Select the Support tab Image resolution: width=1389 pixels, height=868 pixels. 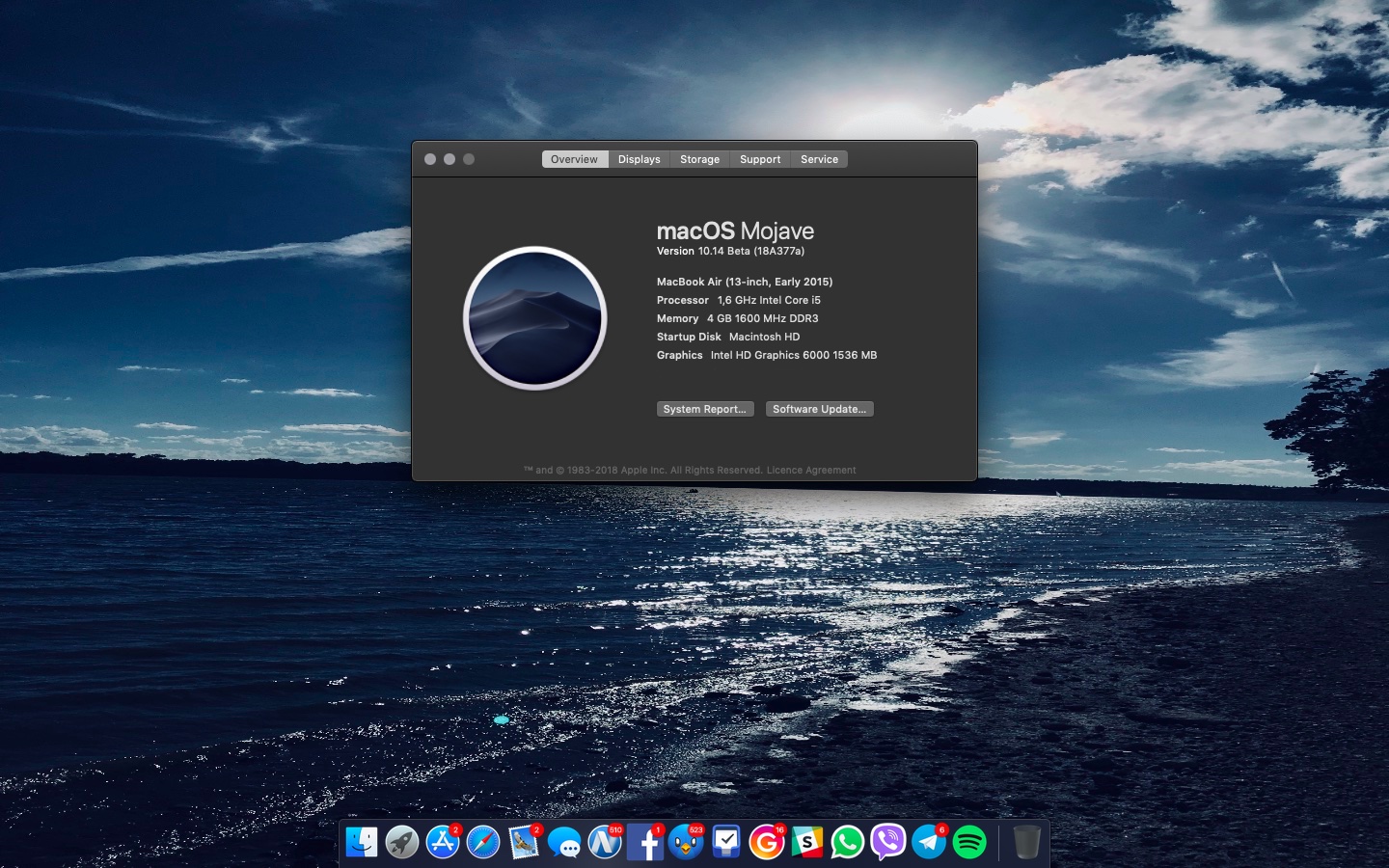[x=760, y=159]
